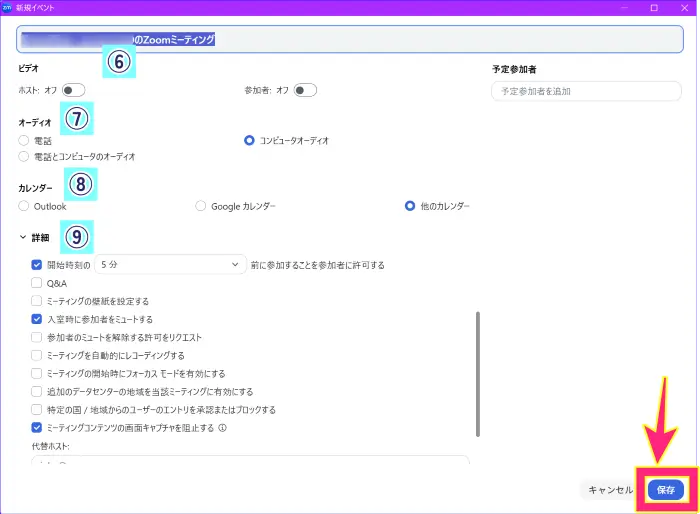Enable the Q&A checkbox
The image size is (700, 514).
click(37, 283)
